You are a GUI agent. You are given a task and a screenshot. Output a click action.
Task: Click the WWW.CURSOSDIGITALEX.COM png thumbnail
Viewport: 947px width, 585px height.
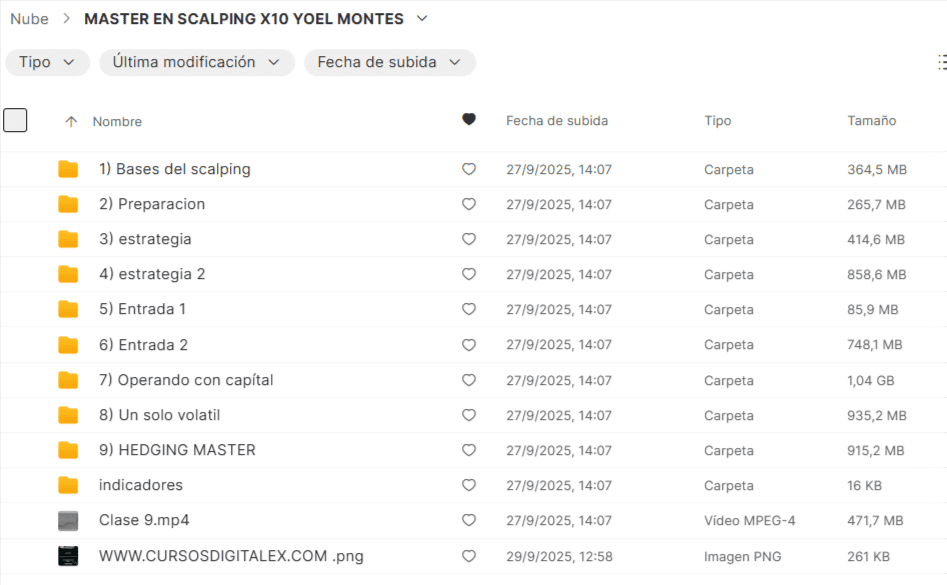pyautogui.click(x=68, y=556)
